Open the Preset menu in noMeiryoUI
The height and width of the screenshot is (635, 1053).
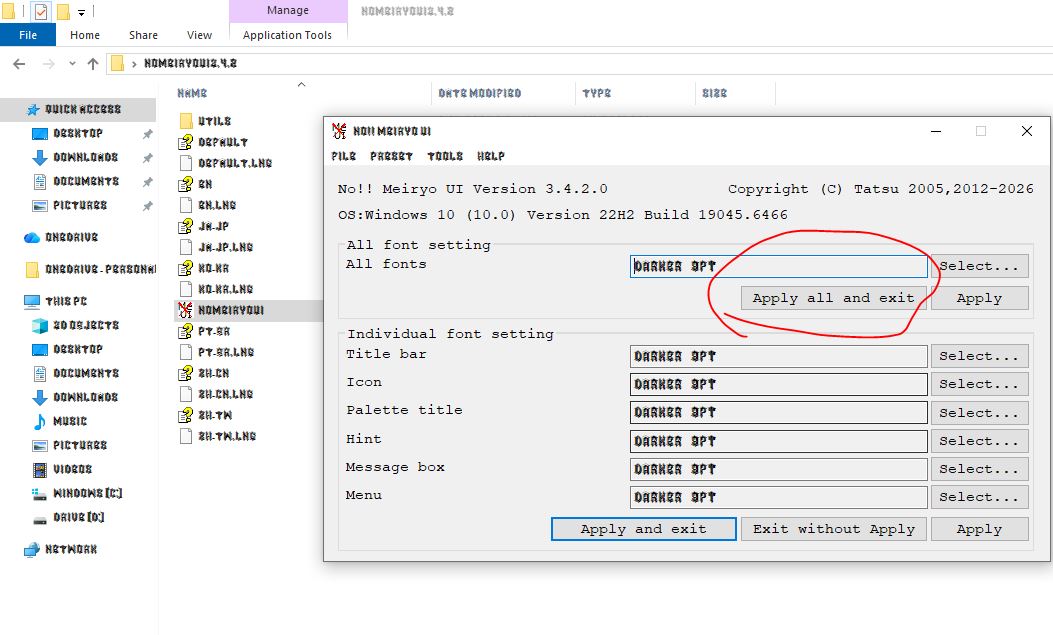point(391,156)
